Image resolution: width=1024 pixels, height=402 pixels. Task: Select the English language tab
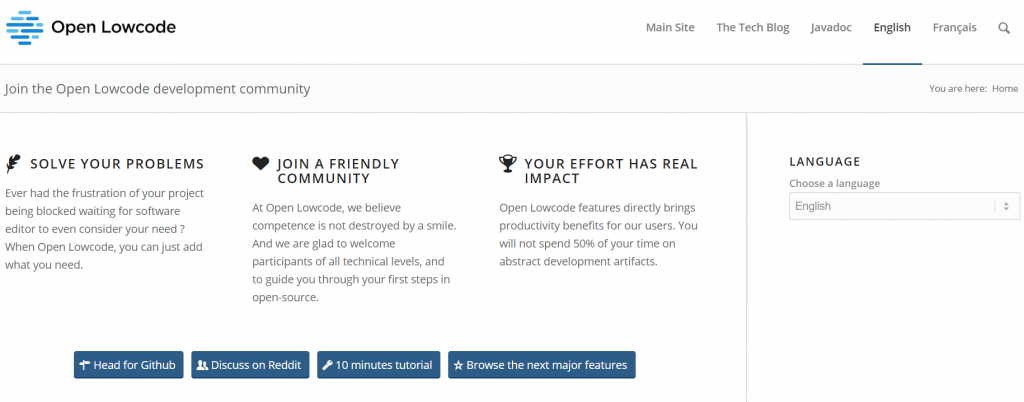point(892,27)
